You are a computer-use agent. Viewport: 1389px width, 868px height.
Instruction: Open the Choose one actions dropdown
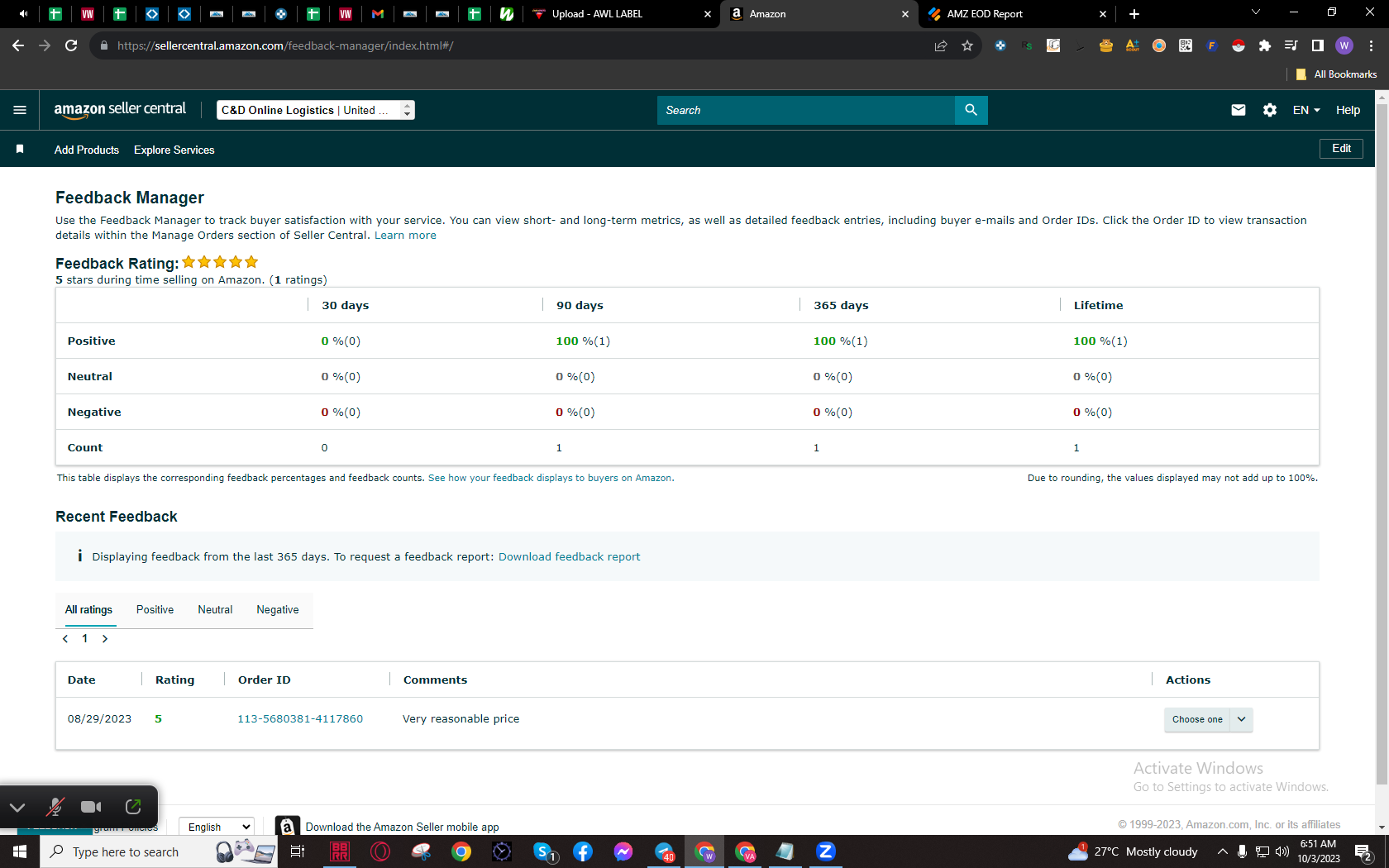(x=1208, y=719)
